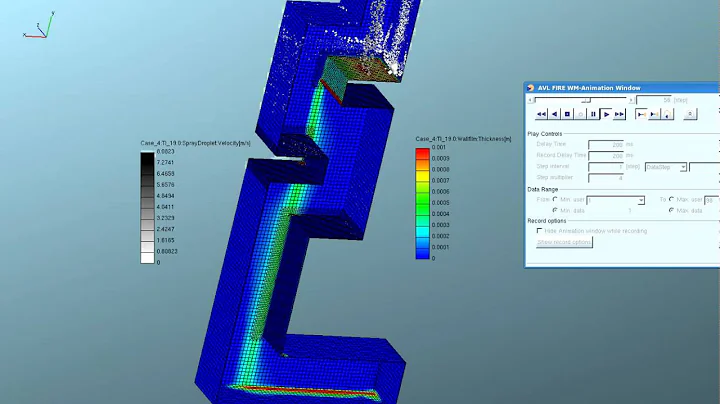
Task: Click the AVL FIRE WM-Animation Window title bar
Action: pos(622,88)
